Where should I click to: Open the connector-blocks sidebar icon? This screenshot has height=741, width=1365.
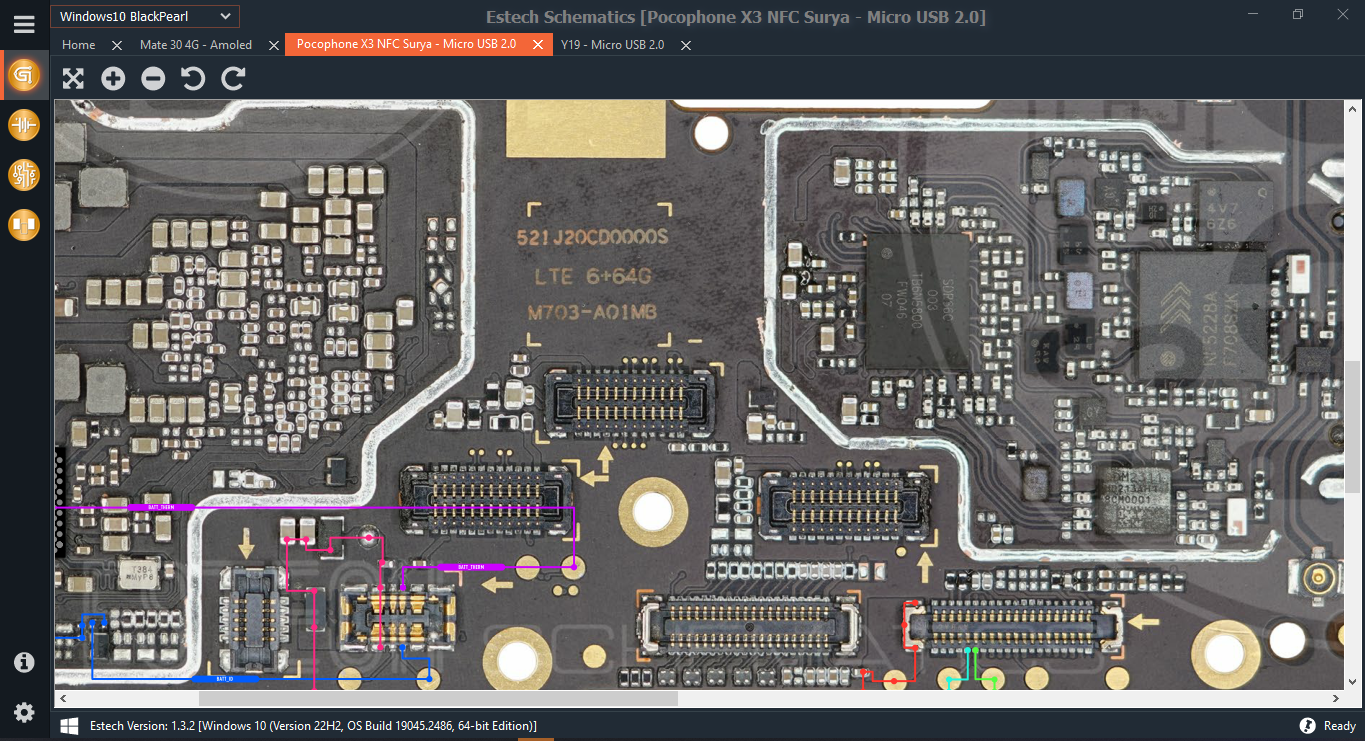[24, 225]
